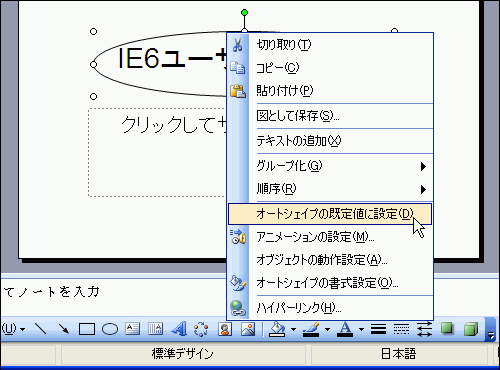The height and width of the screenshot is (370, 500).
Task: Select テキストの追加(X) menu item
Action: pyautogui.click(x=330, y=141)
